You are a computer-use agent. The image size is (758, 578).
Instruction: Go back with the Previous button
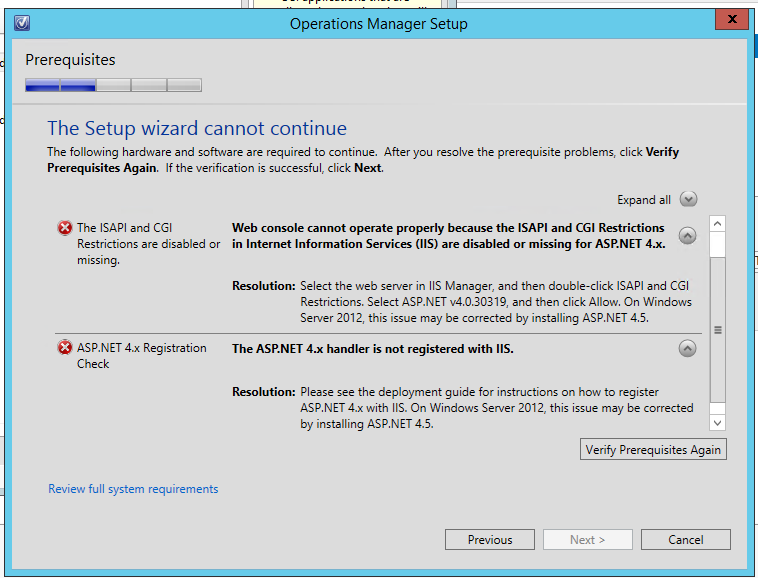[x=490, y=539]
